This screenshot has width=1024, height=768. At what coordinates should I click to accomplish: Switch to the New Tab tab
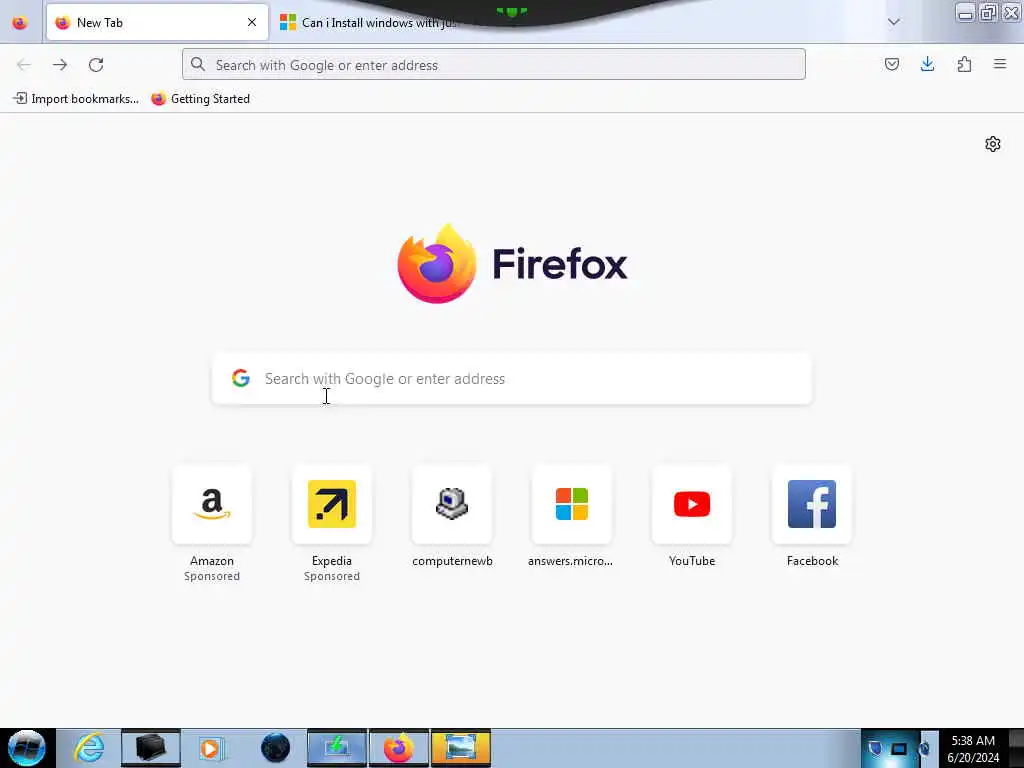point(157,23)
